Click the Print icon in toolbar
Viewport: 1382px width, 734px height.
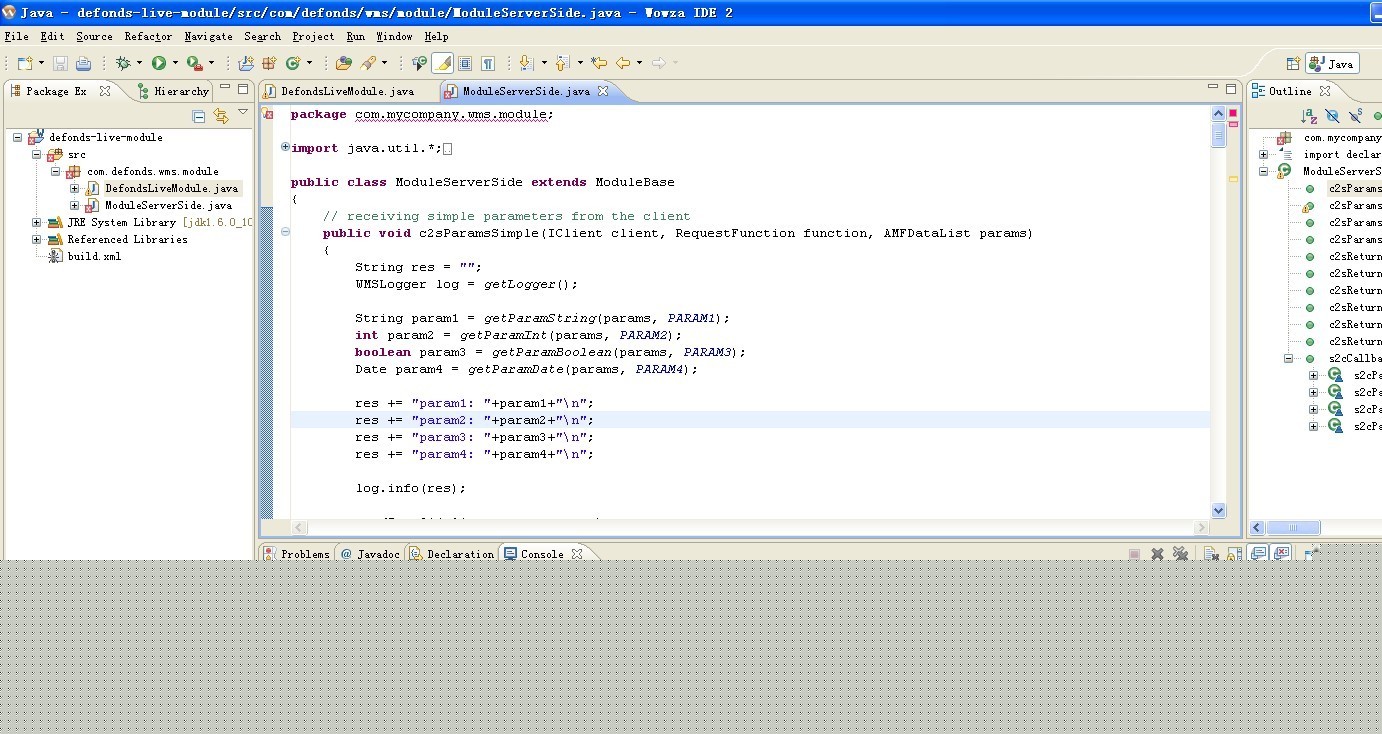pyautogui.click(x=83, y=63)
